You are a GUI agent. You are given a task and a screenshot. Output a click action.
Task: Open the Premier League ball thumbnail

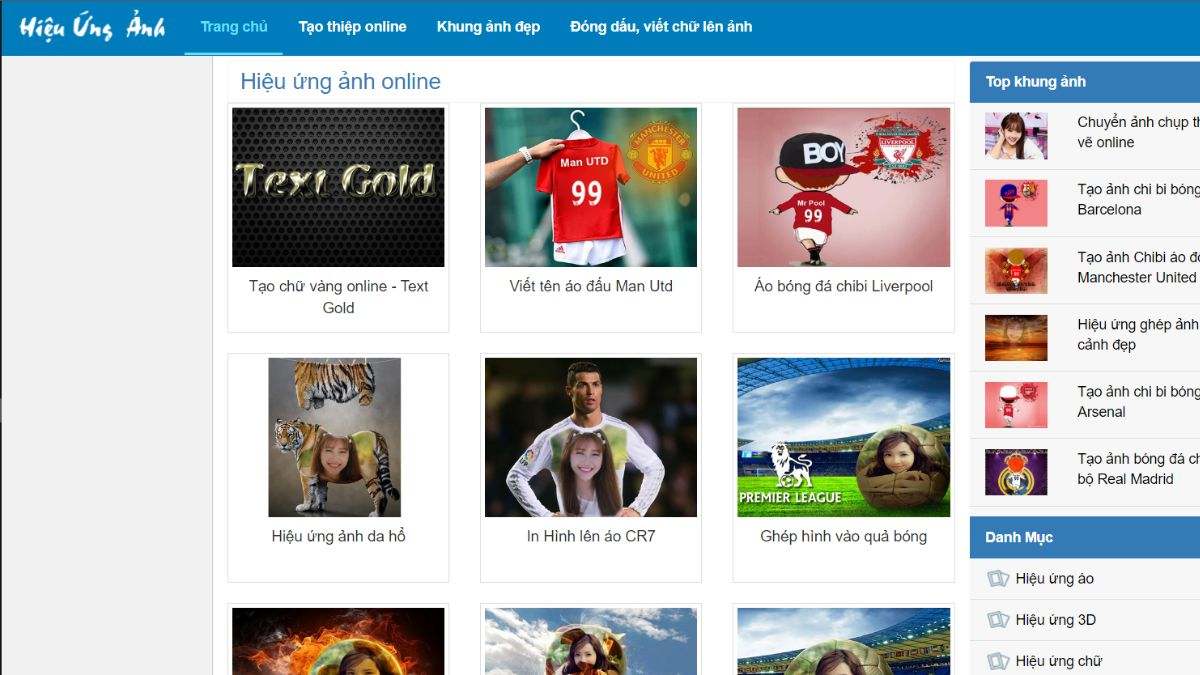coord(843,437)
